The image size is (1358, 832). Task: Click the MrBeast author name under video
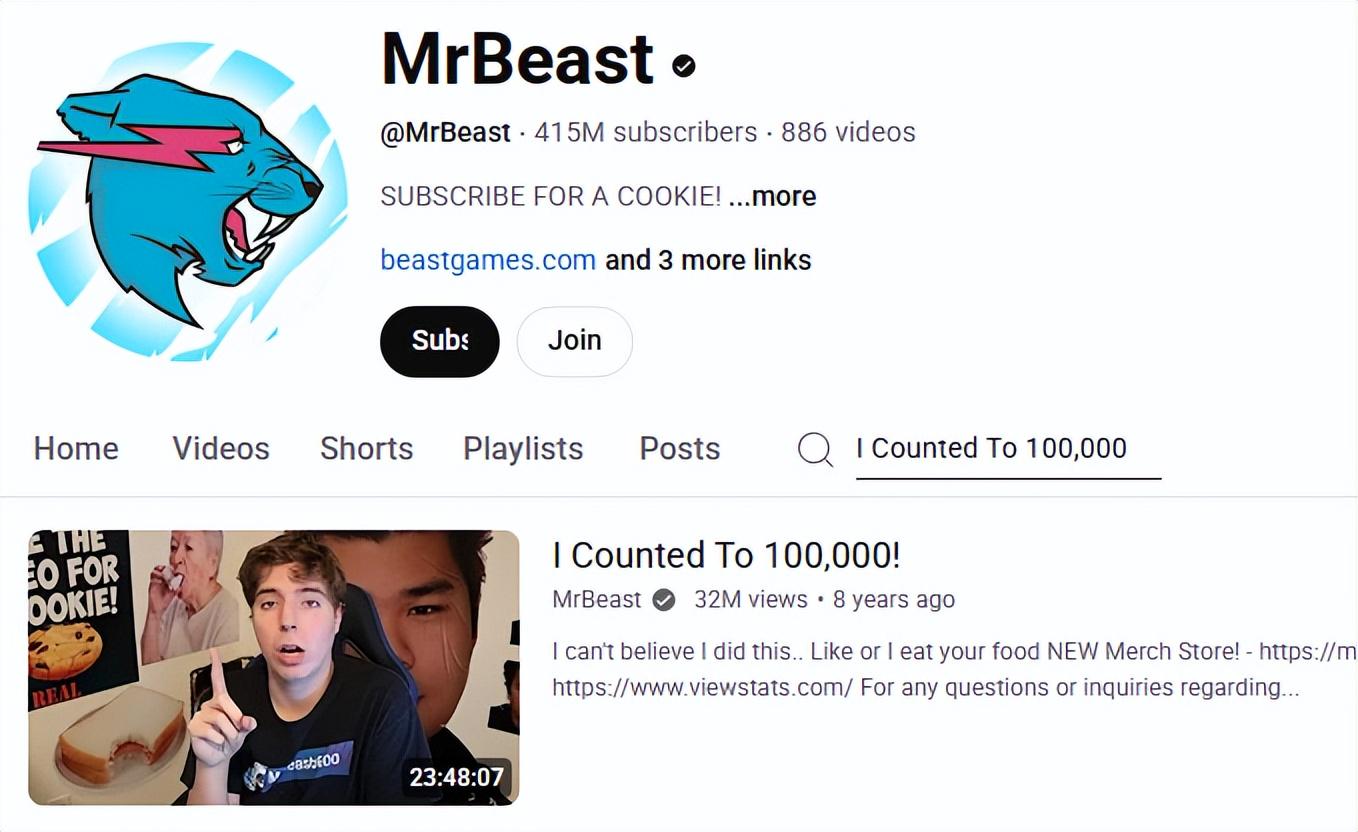click(x=597, y=600)
